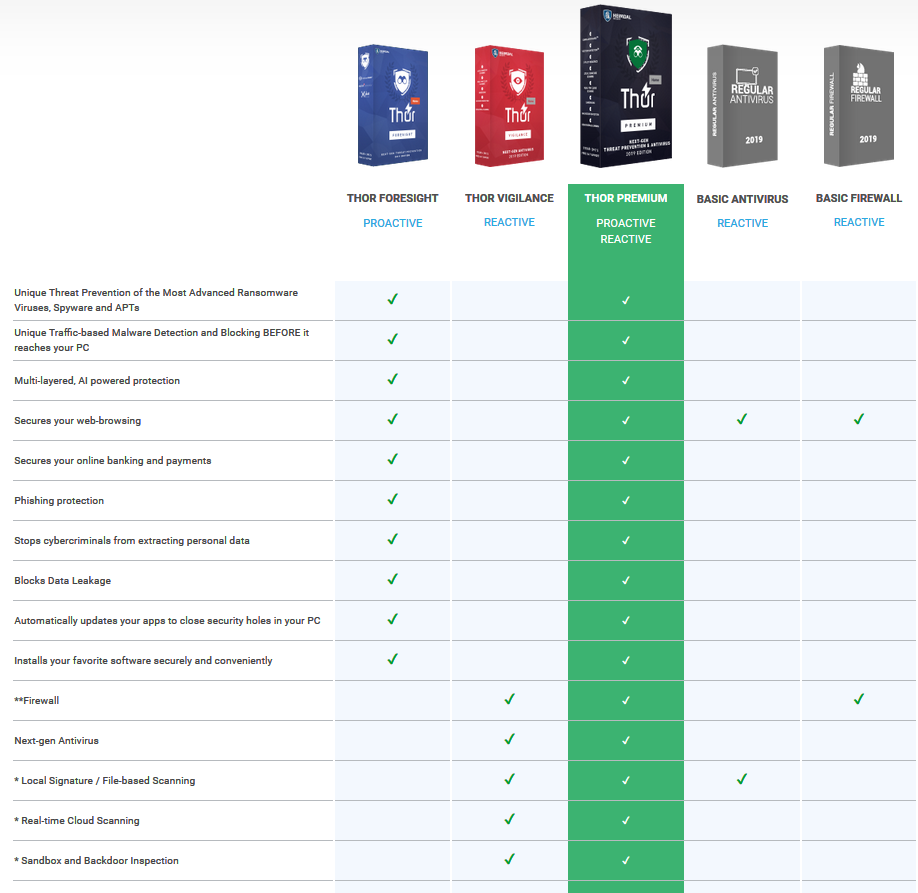Click the Regular Antivirus gray box
Screen dimensions: 918x893
pyautogui.click(x=742, y=105)
